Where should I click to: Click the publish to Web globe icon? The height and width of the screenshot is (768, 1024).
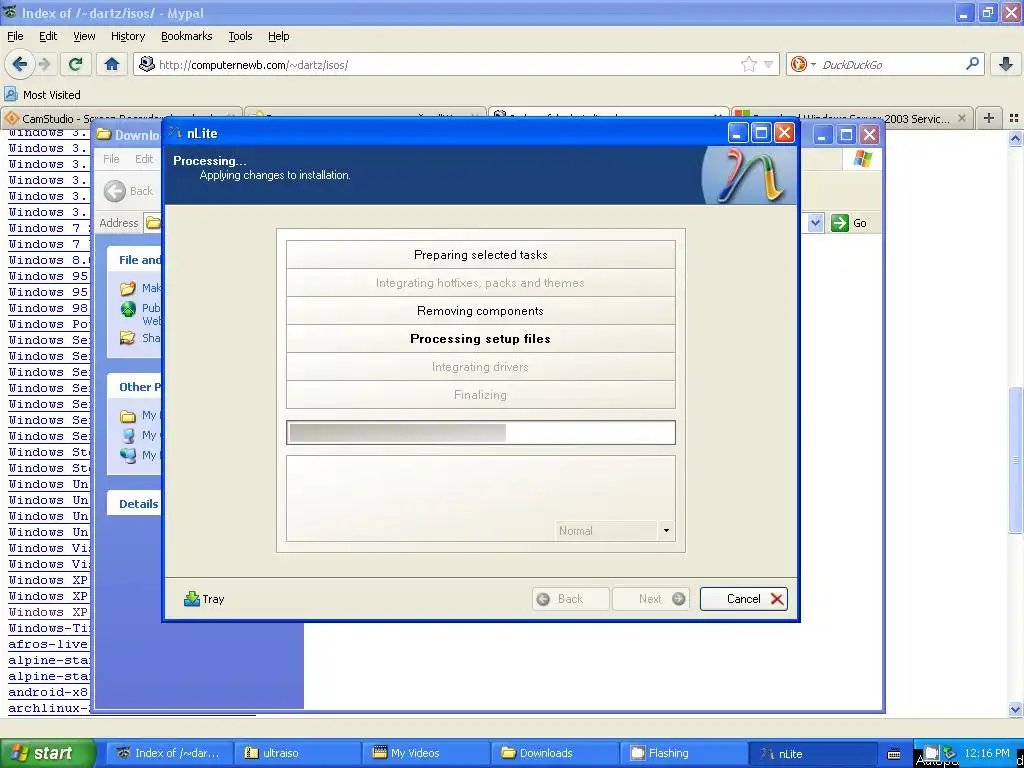pyautogui.click(x=128, y=309)
